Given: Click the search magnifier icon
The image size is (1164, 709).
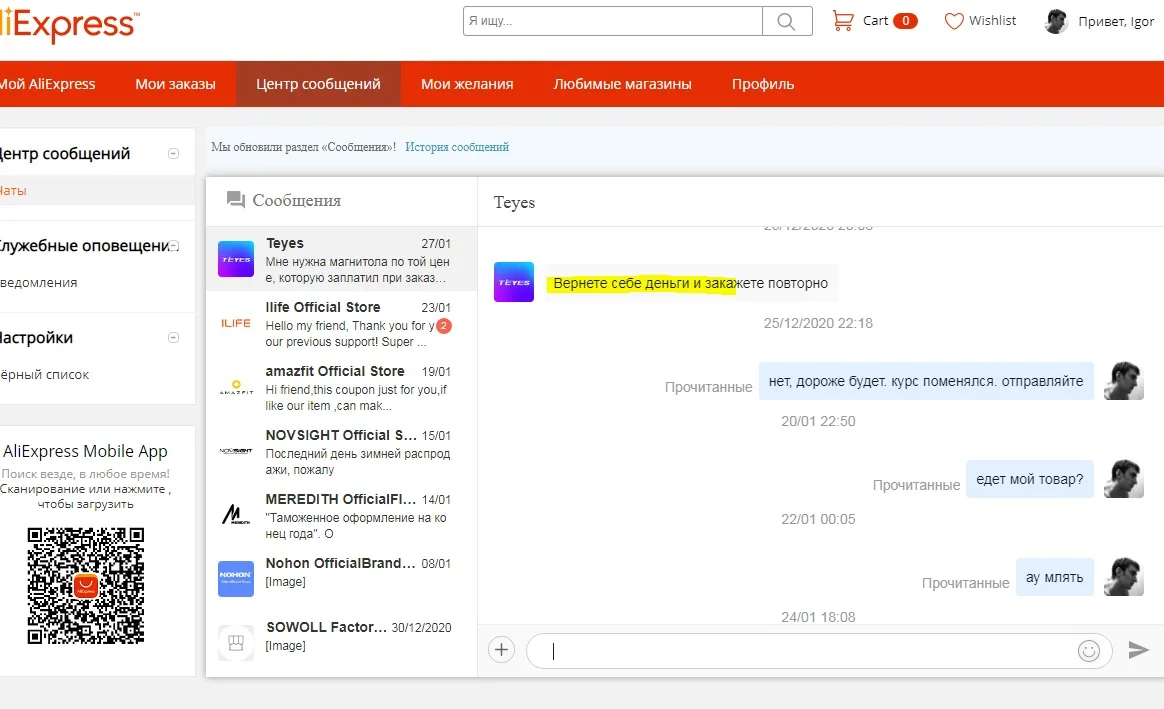Looking at the screenshot, I should (786, 22).
